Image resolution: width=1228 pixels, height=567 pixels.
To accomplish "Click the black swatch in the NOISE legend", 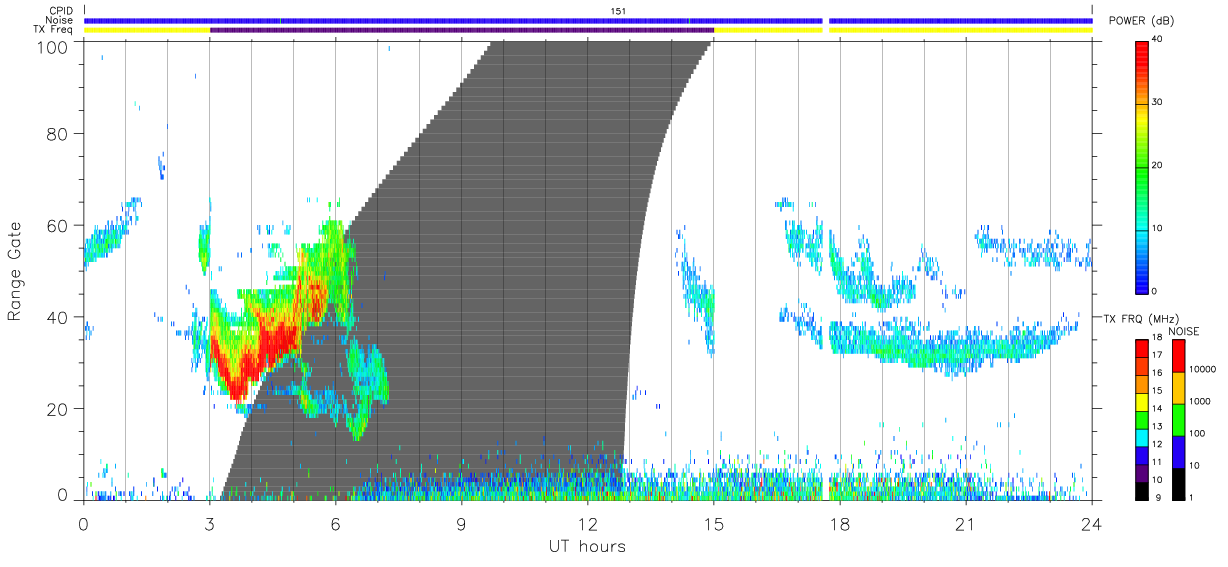I will pos(1177,484).
